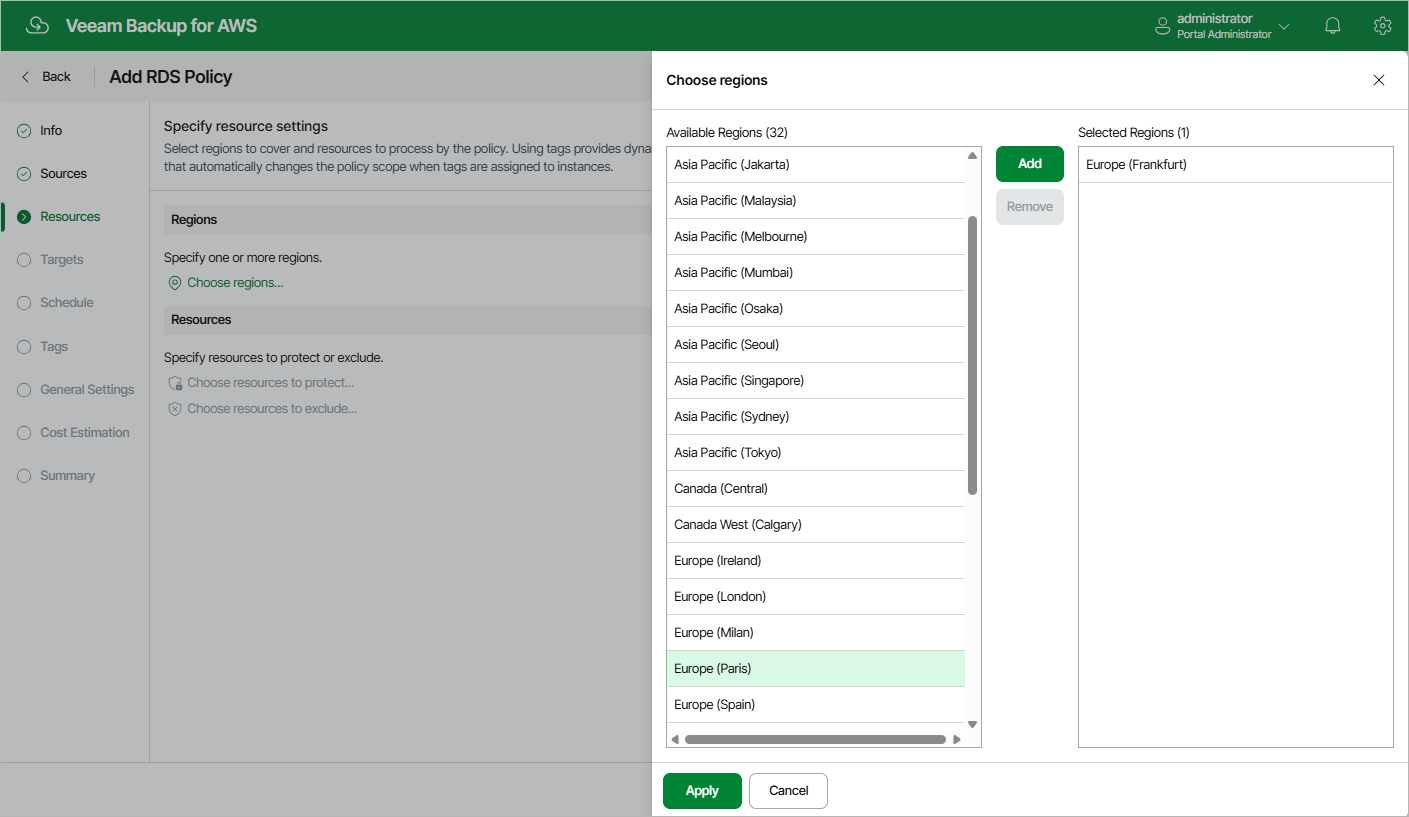The height and width of the screenshot is (817, 1409).
Task: Select Asia Pacific (Osaka) region
Action: pos(816,309)
